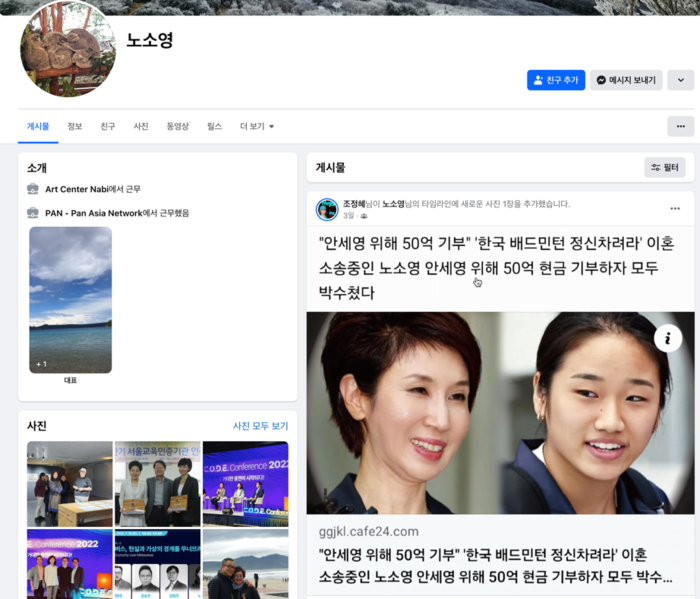
Task: Open profile three-dot options menu
Action: point(680,126)
